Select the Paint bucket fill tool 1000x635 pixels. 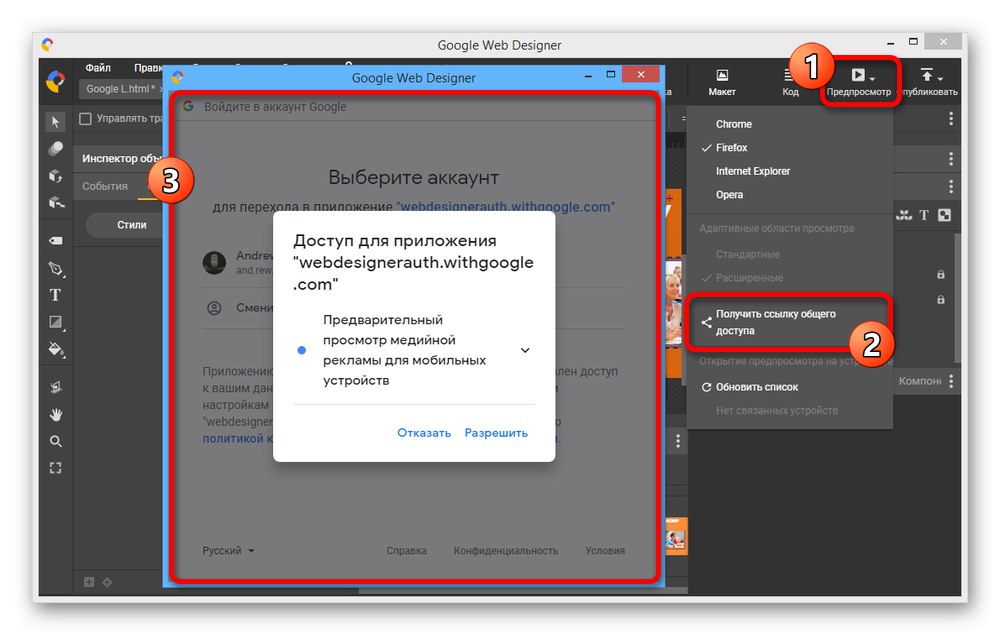click(56, 349)
